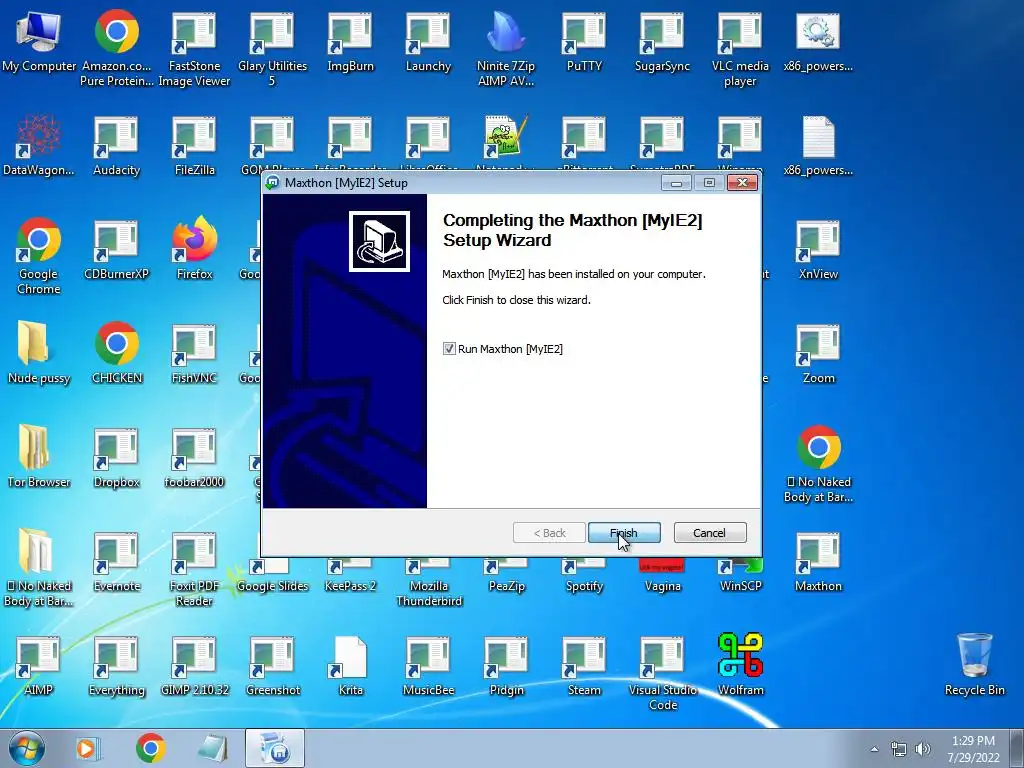Select Glary Utilities 5 shortcut
Screen dimensions: 1024x768
(272, 50)
